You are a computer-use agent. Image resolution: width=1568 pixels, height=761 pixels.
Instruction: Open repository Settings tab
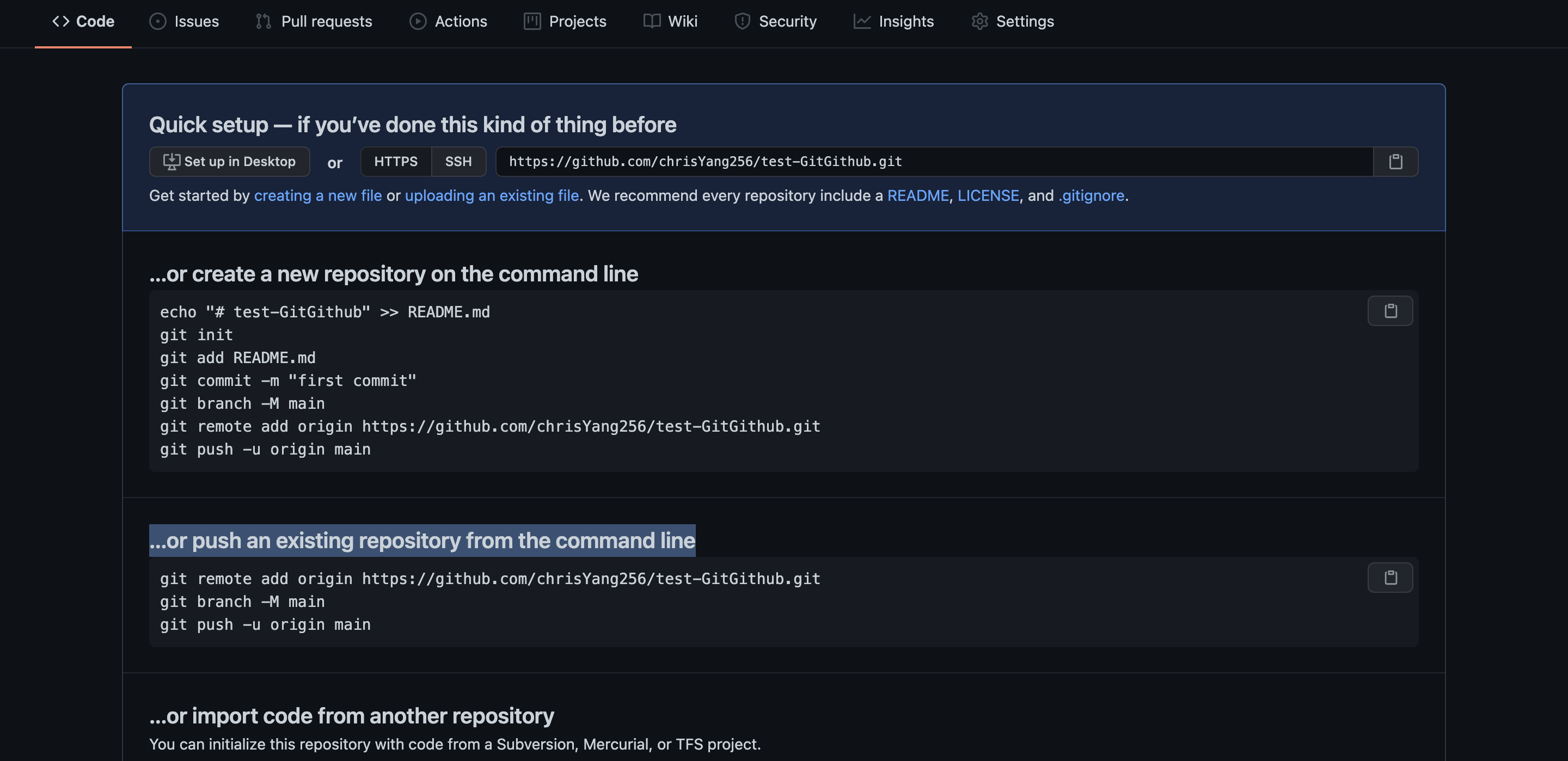click(1012, 21)
